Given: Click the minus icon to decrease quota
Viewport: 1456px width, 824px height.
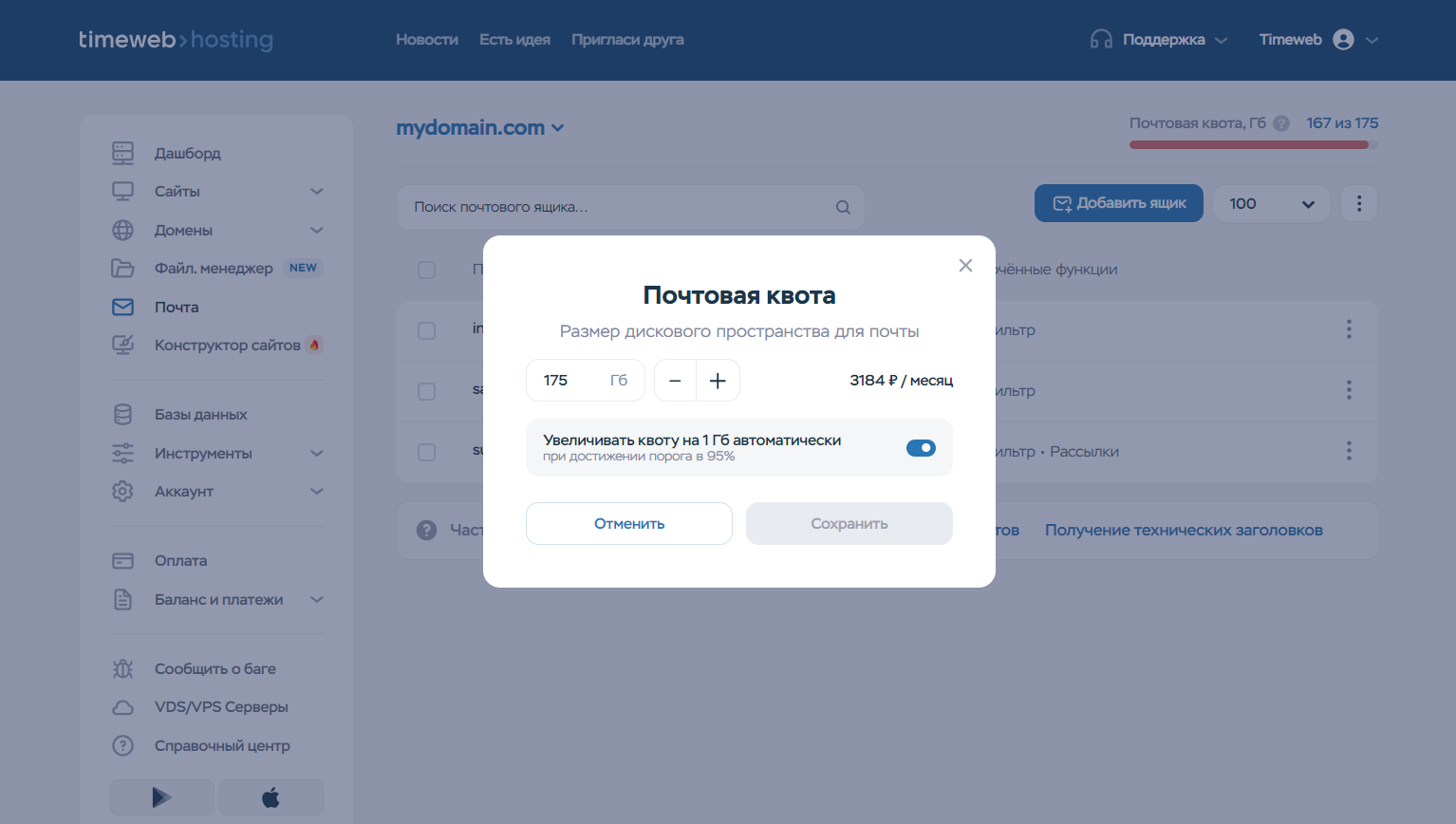Looking at the screenshot, I should 675,381.
